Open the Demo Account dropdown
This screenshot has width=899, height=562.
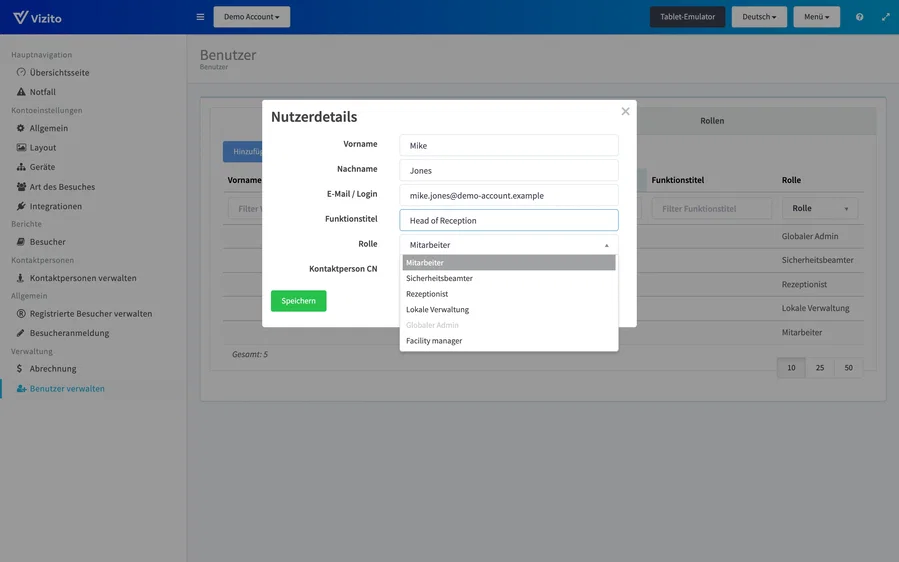pos(252,17)
